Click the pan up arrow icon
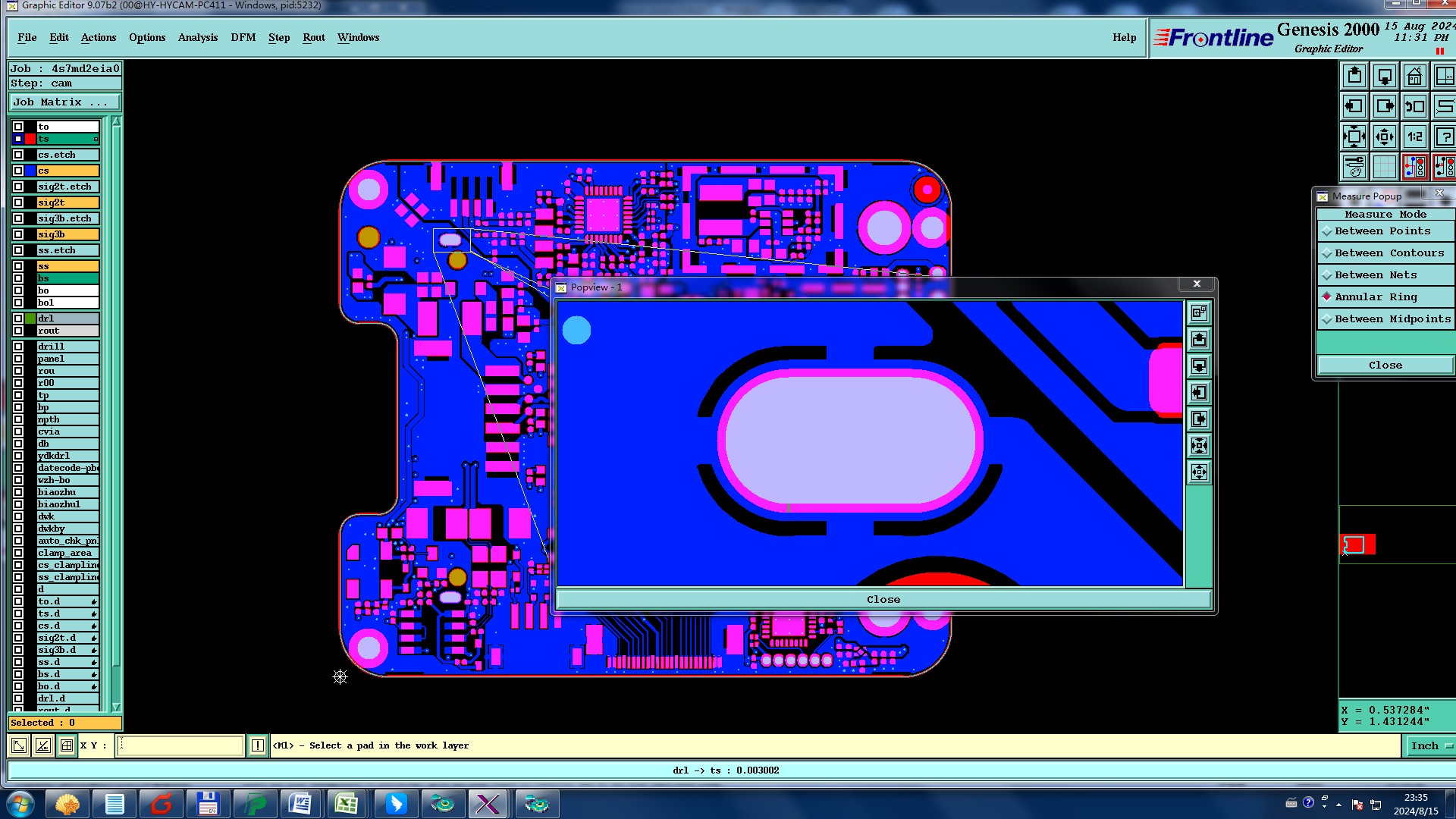 (x=1354, y=77)
